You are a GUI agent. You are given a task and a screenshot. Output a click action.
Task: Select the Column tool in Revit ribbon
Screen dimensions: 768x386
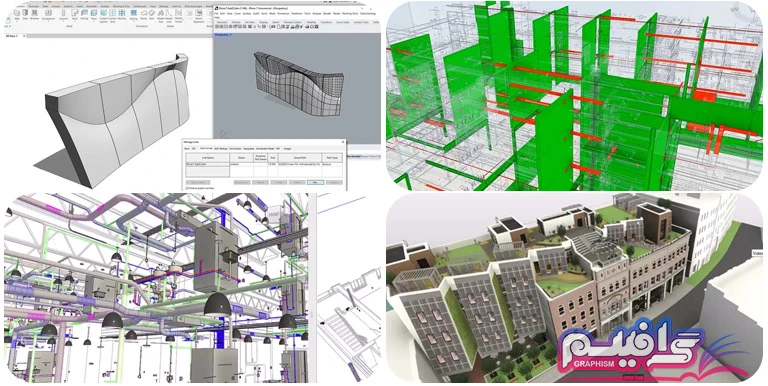click(x=64, y=15)
